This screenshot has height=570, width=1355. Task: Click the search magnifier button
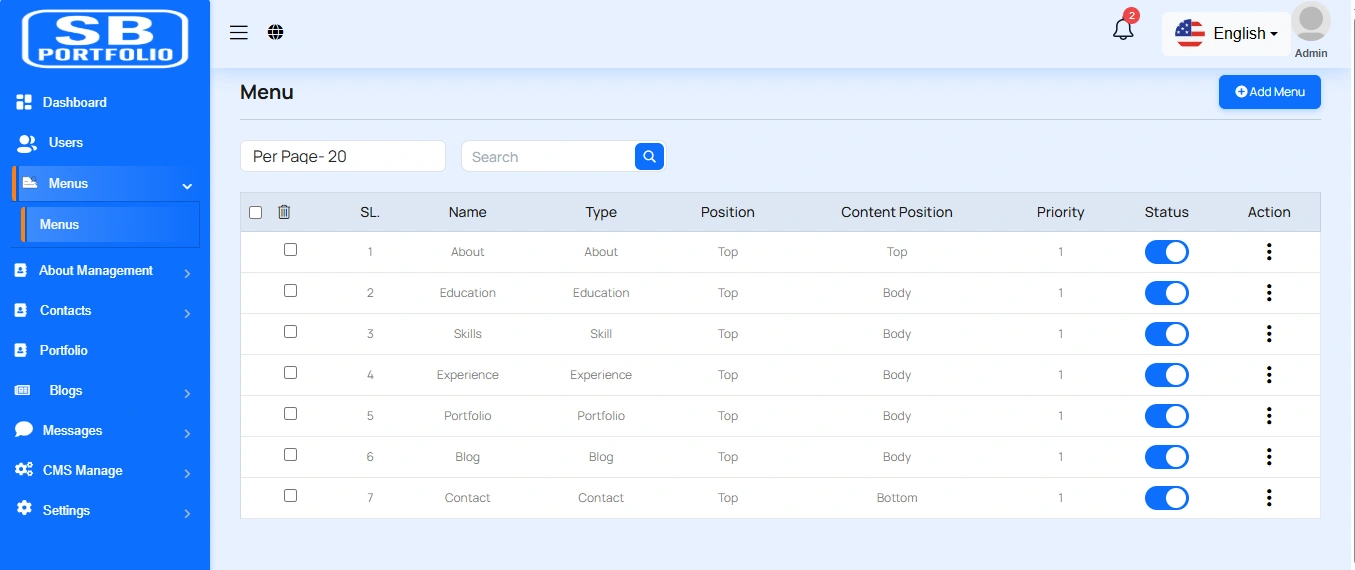click(x=649, y=156)
